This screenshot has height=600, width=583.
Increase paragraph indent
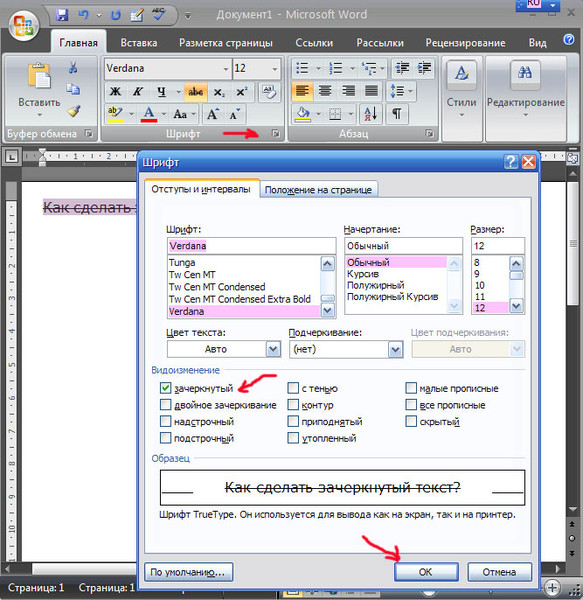coord(424,68)
